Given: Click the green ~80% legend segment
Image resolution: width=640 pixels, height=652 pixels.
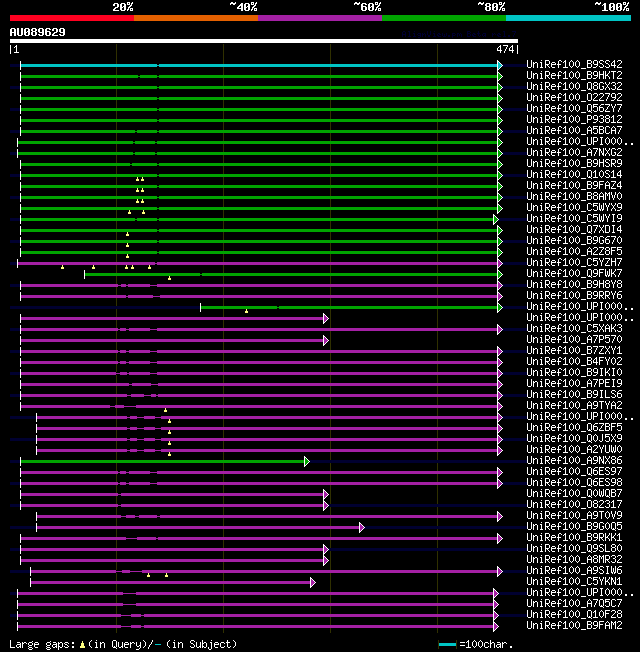Looking at the screenshot, I should pyautogui.click(x=444, y=18).
